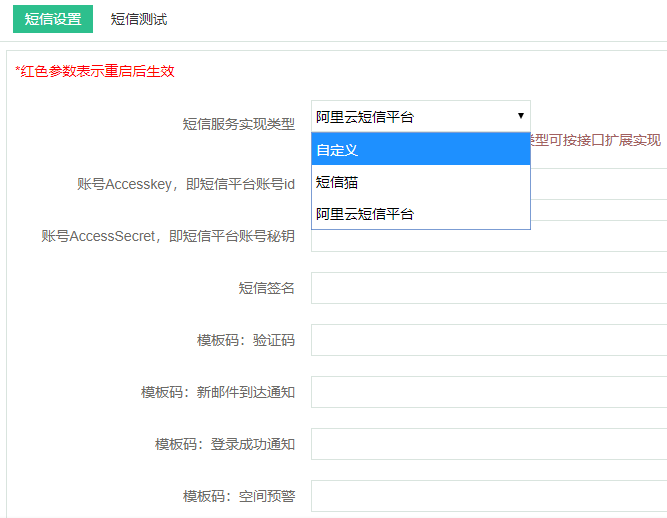Collapse the 短信服务实现类型 dropdown box
Viewport: 667px width, 518px height.
click(x=420, y=116)
